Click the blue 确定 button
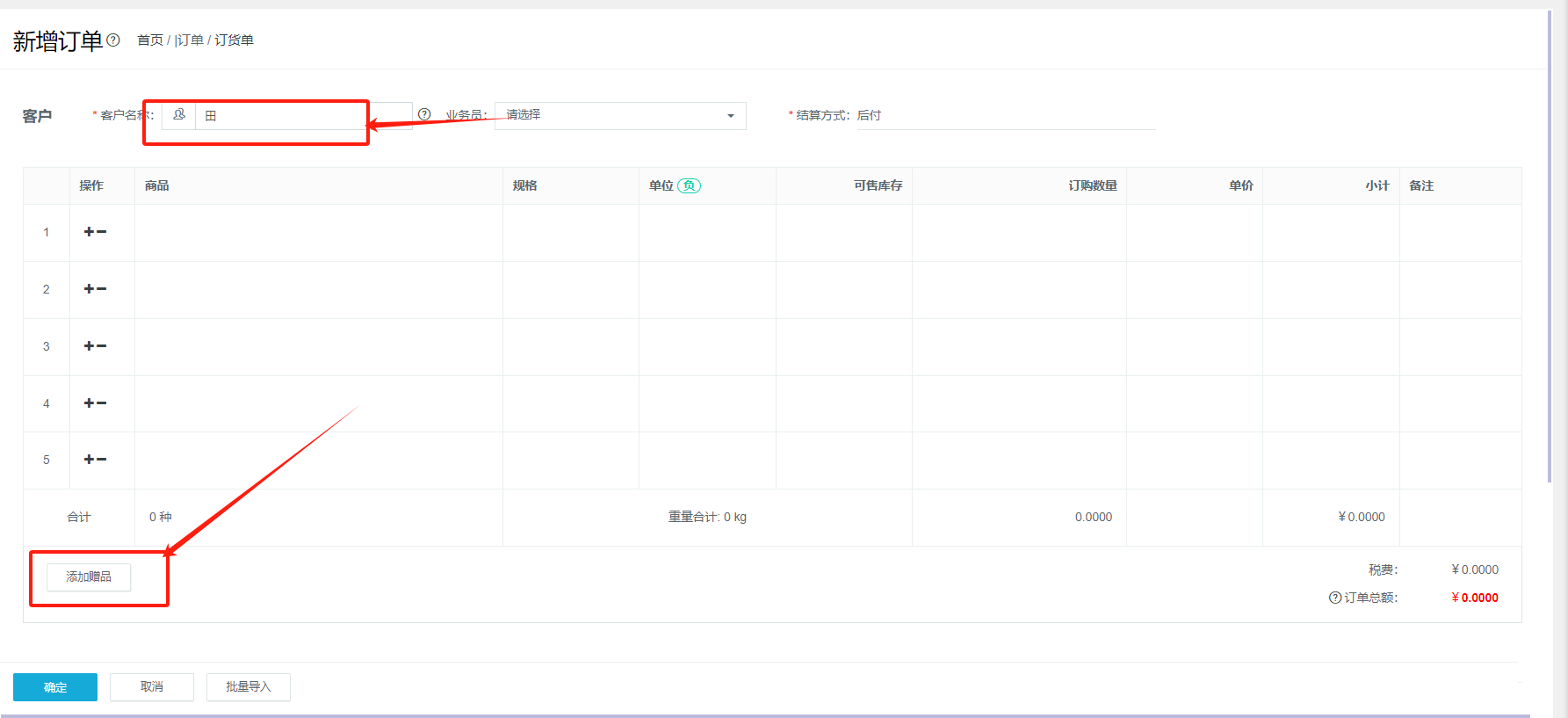The width and height of the screenshot is (1568, 718). point(55,687)
